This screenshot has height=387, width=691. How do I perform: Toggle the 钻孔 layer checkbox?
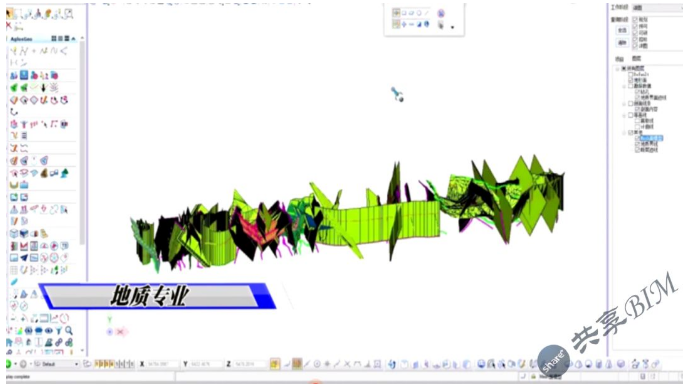(x=637, y=92)
